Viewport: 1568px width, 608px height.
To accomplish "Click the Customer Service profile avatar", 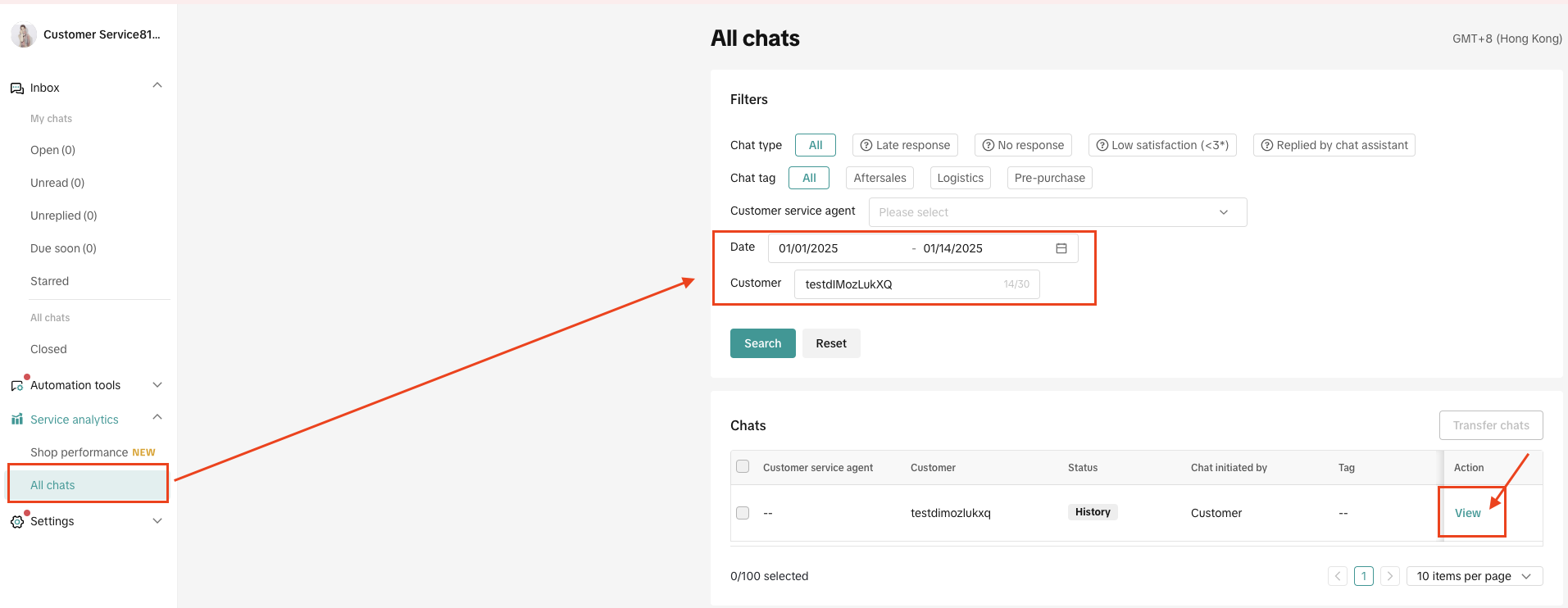I will coord(24,34).
